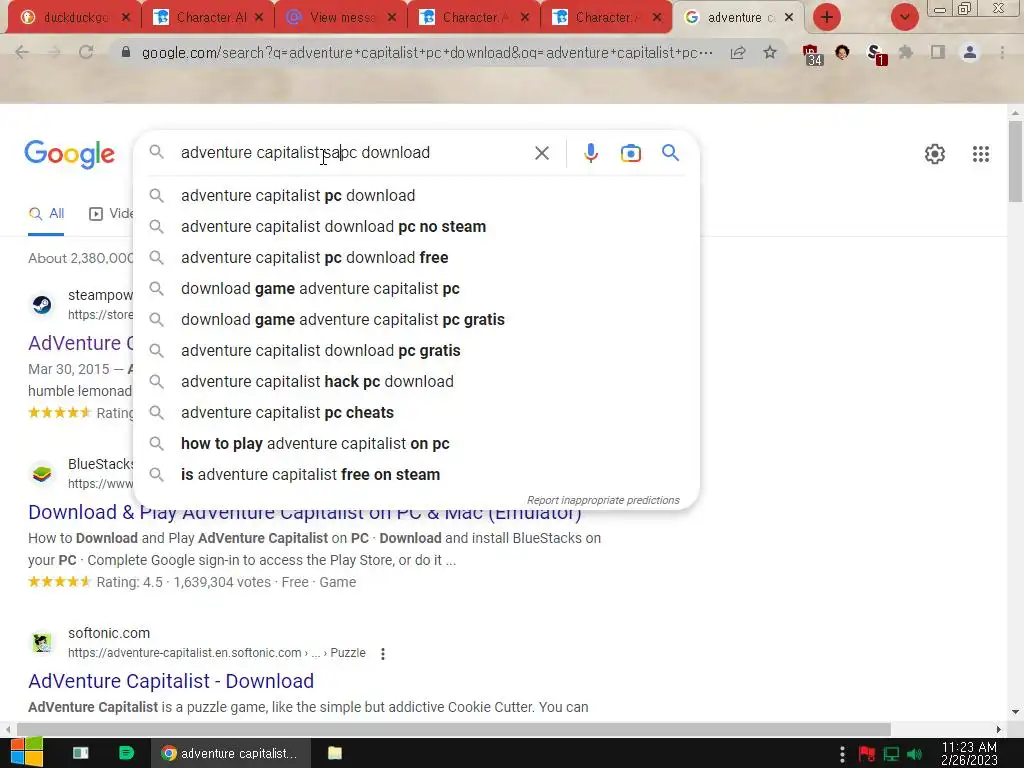
Task: Select suggestion is free on steam
Action: coord(416,475)
